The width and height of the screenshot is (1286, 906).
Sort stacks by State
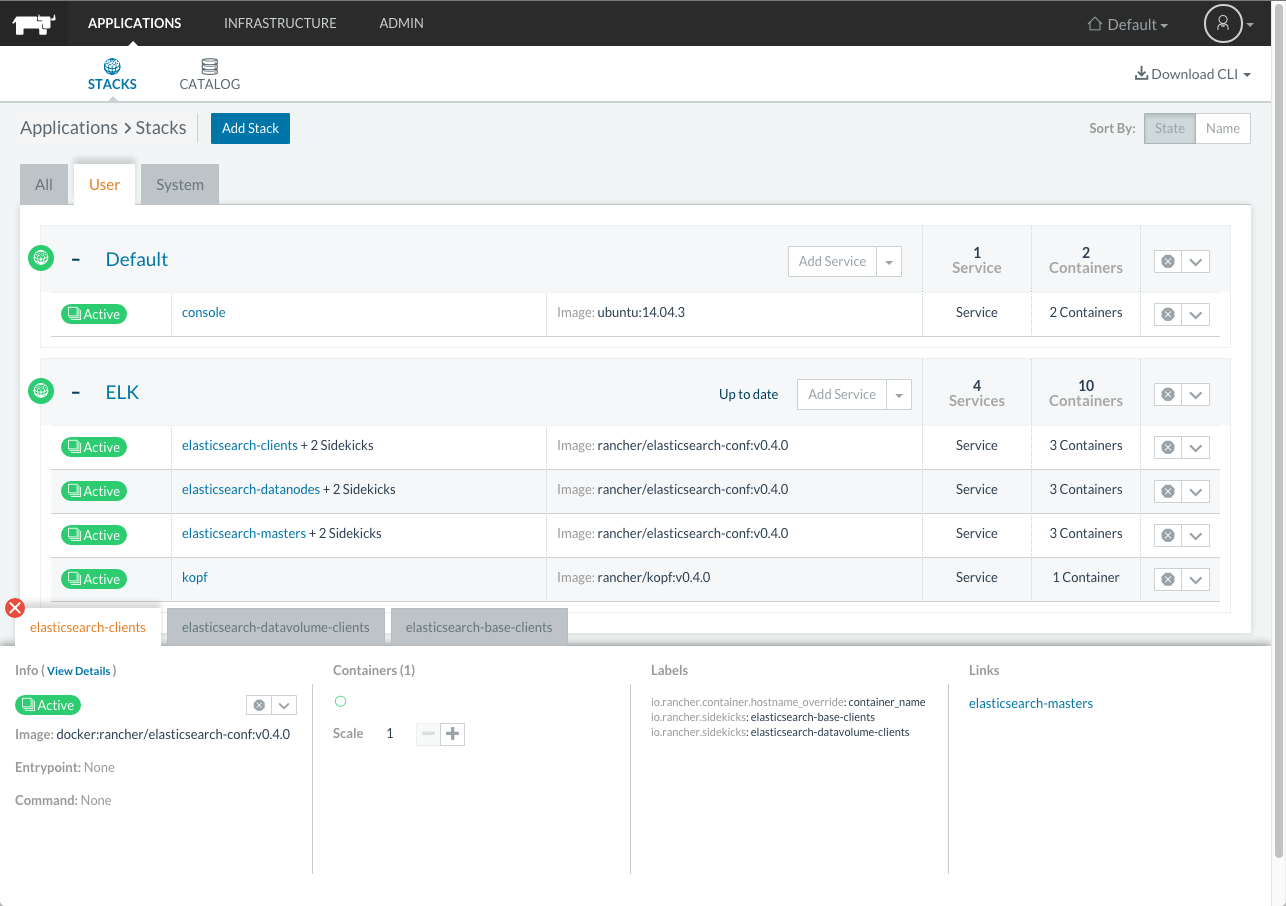(x=1169, y=128)
